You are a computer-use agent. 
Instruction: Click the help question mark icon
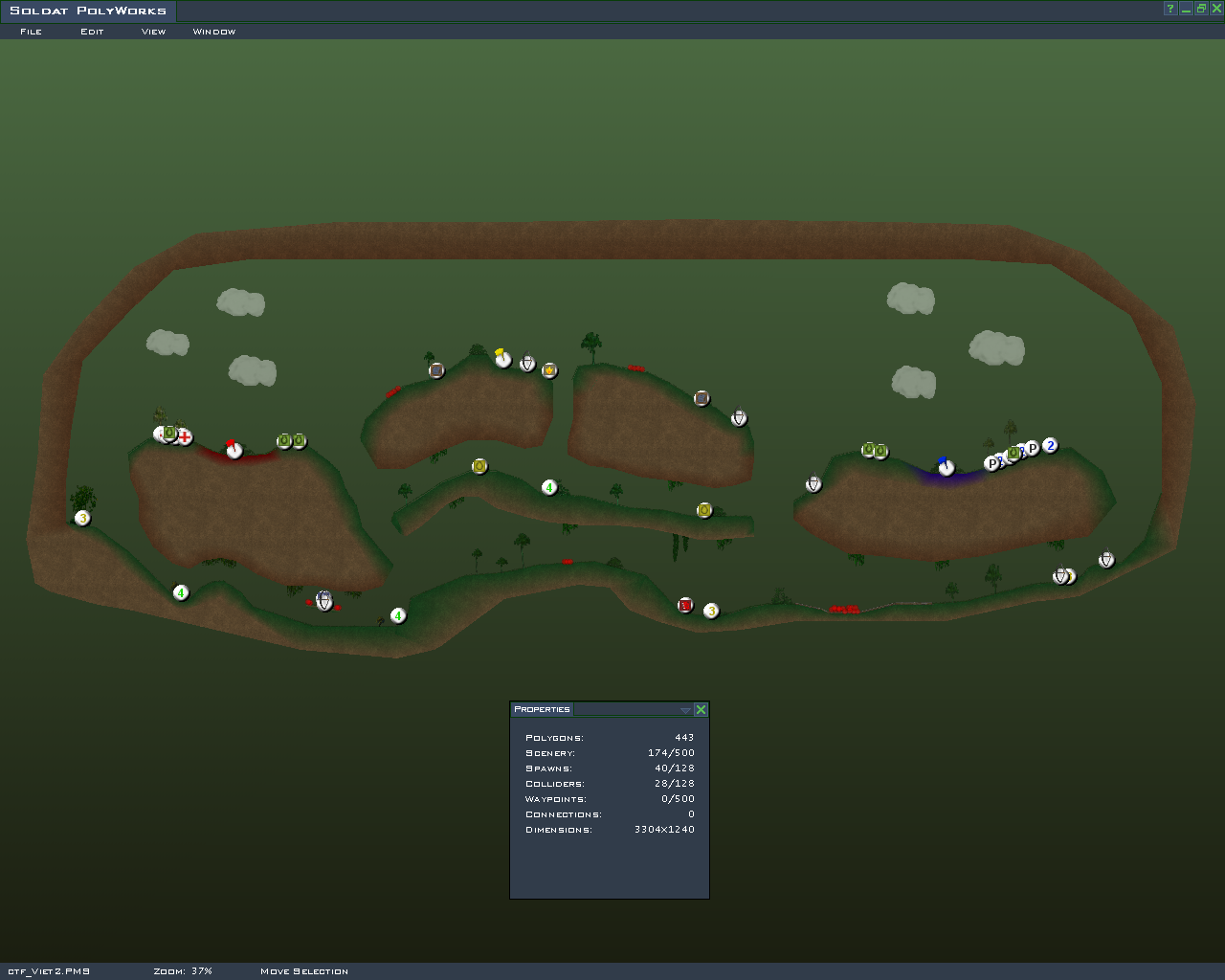(x=1169, y=9)
